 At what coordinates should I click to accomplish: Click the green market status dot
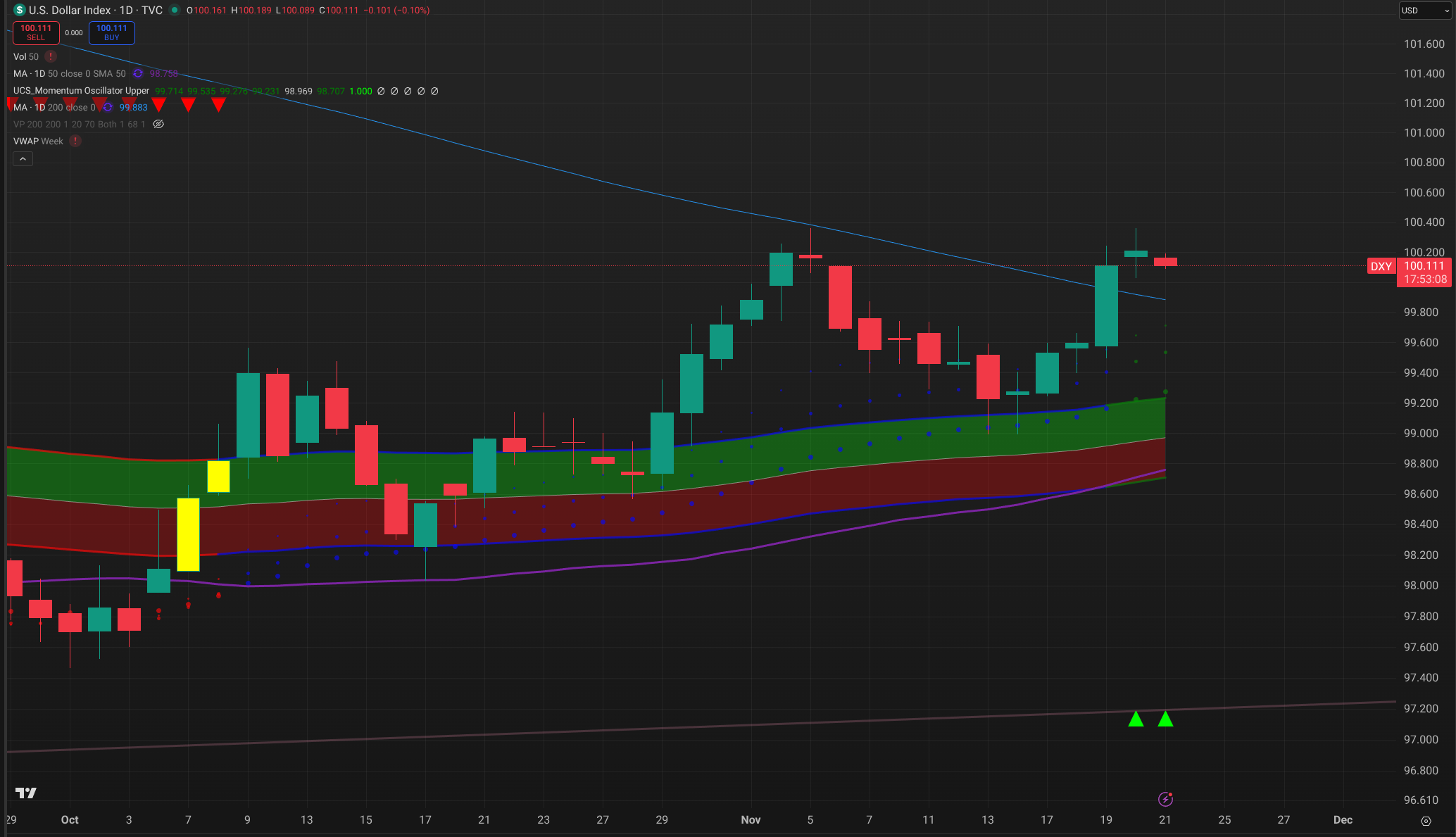tap(175, 10)
